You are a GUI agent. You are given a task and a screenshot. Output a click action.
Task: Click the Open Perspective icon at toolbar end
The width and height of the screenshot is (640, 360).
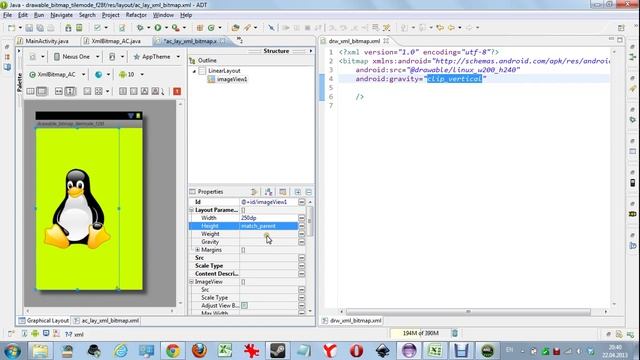pos(621,28)
